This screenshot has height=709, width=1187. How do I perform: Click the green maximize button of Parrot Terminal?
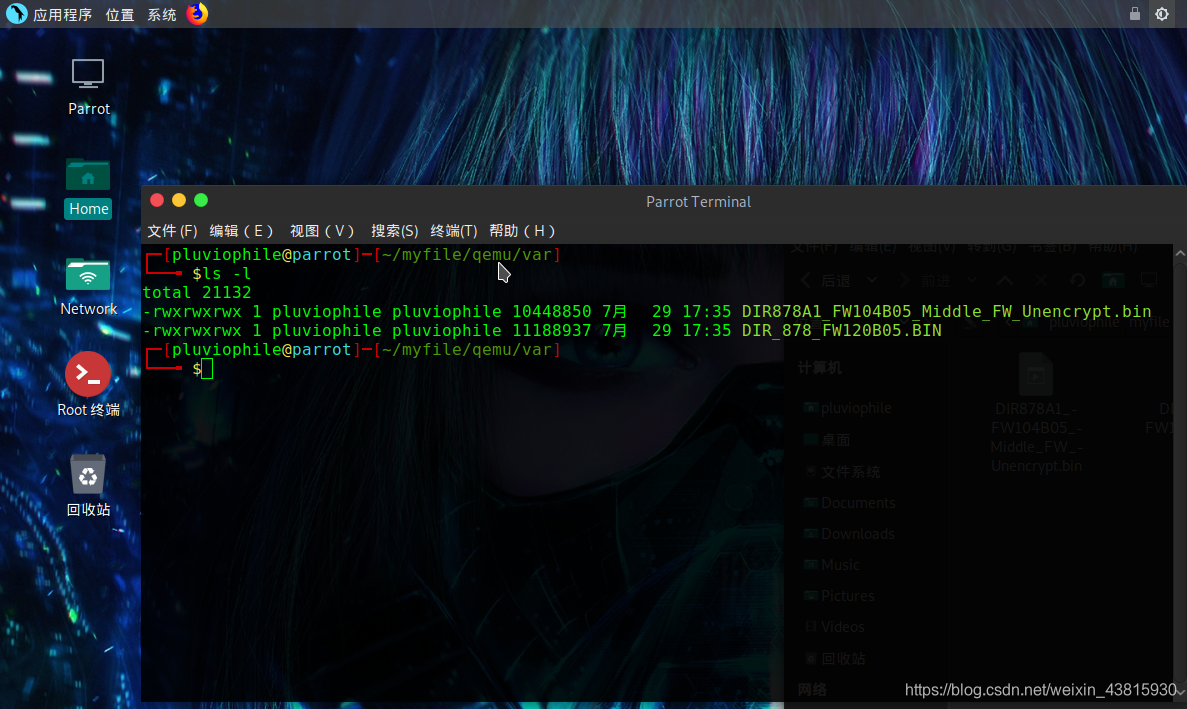(201, 200)
